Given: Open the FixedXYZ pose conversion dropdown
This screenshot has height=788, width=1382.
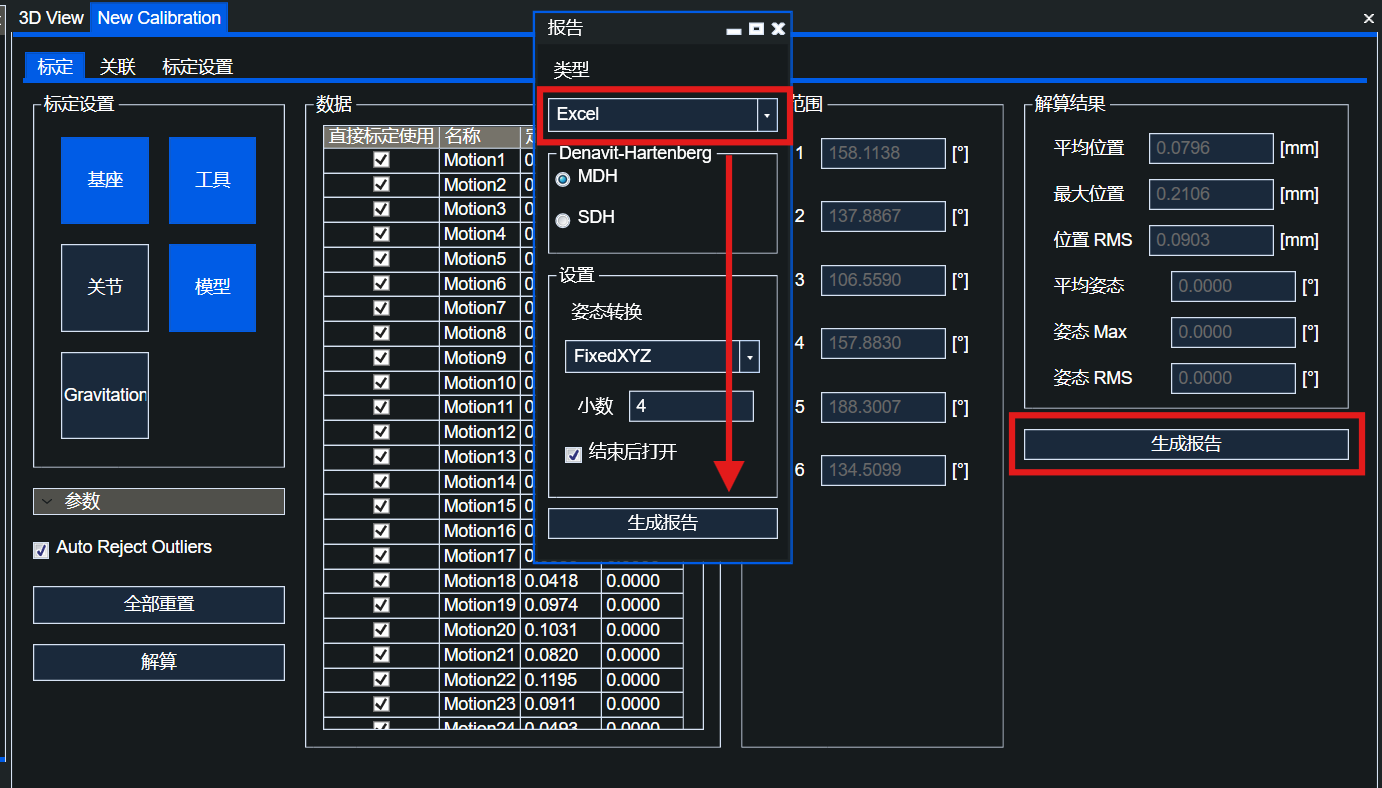Looking at the screenshot, I should pos(749,357).
